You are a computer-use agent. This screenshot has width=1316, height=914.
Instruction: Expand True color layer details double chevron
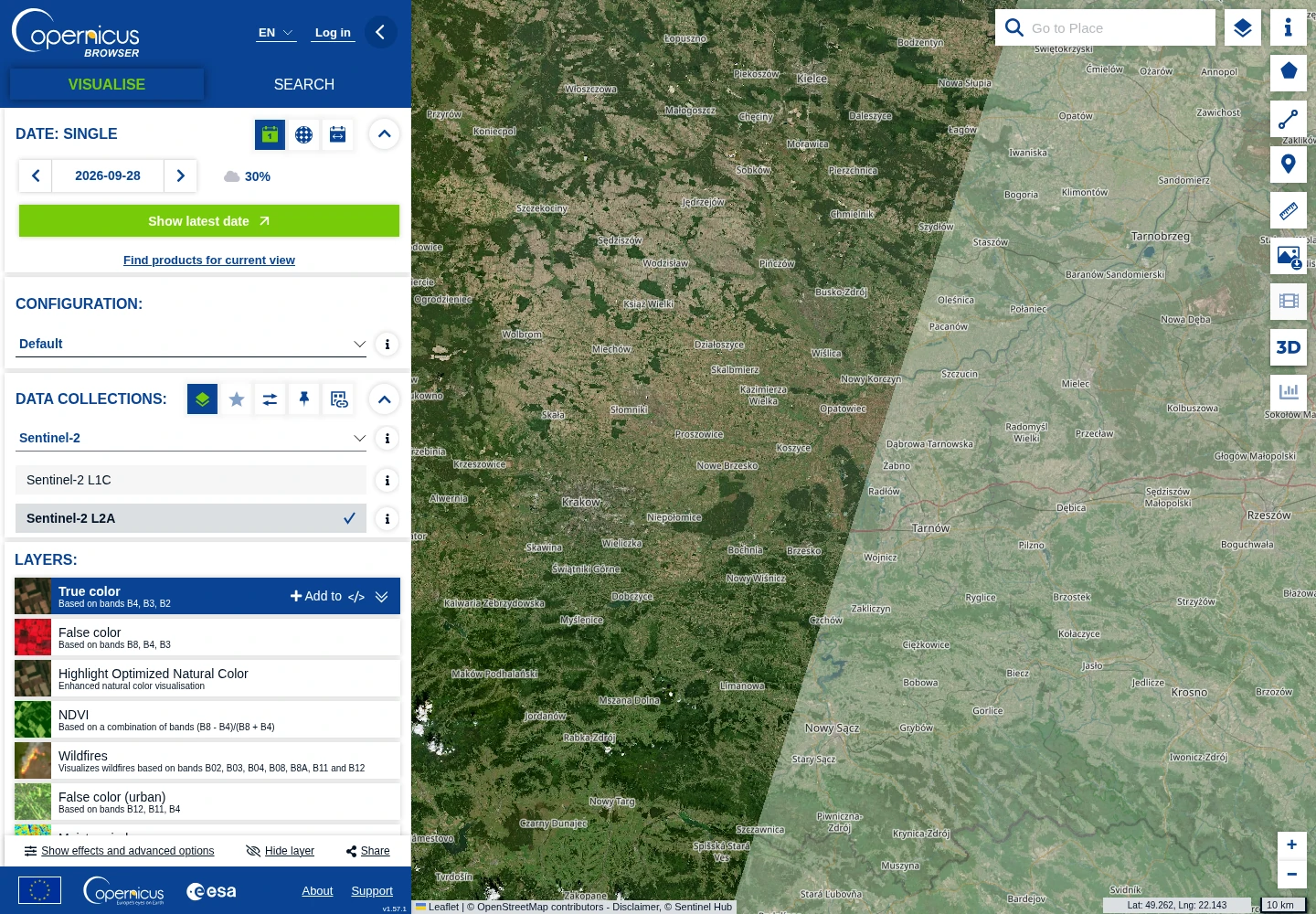point(382,597)
